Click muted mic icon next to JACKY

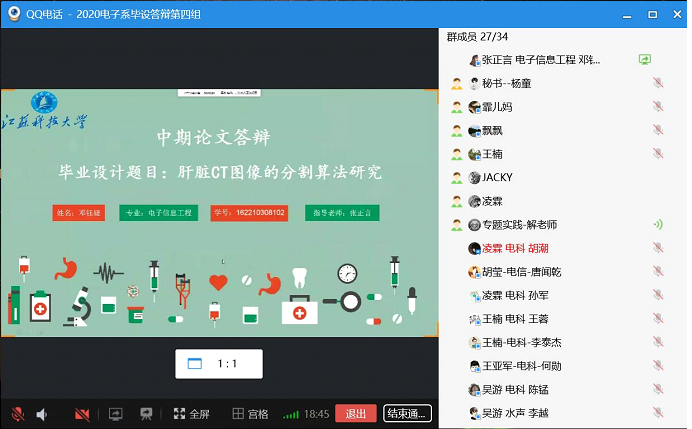[657, 177]
